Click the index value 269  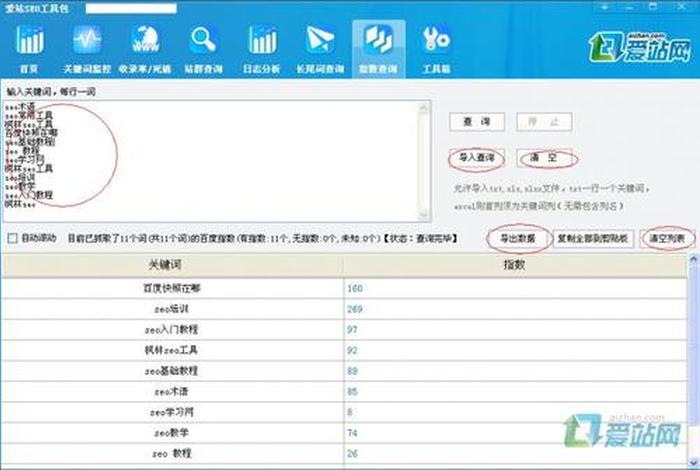pyautogui.click(x=355, y=309)
